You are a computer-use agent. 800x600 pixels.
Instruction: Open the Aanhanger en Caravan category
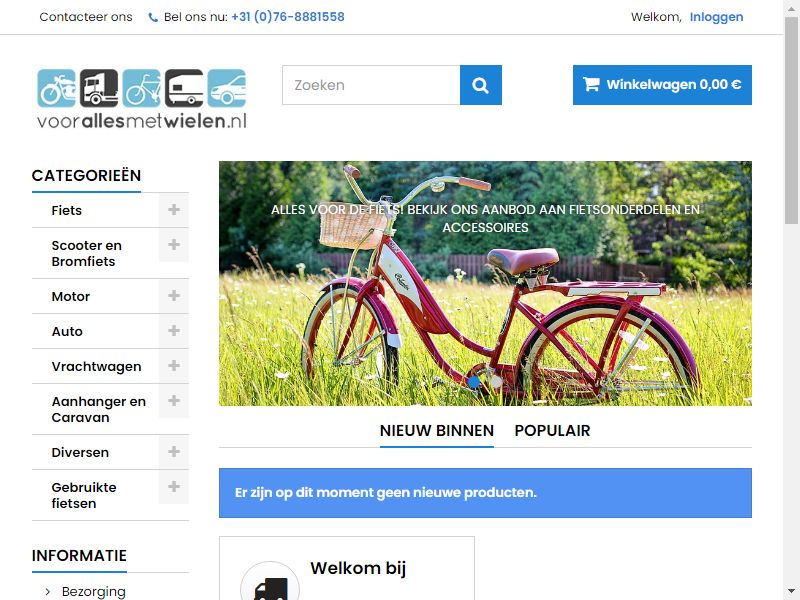(98, 409)
